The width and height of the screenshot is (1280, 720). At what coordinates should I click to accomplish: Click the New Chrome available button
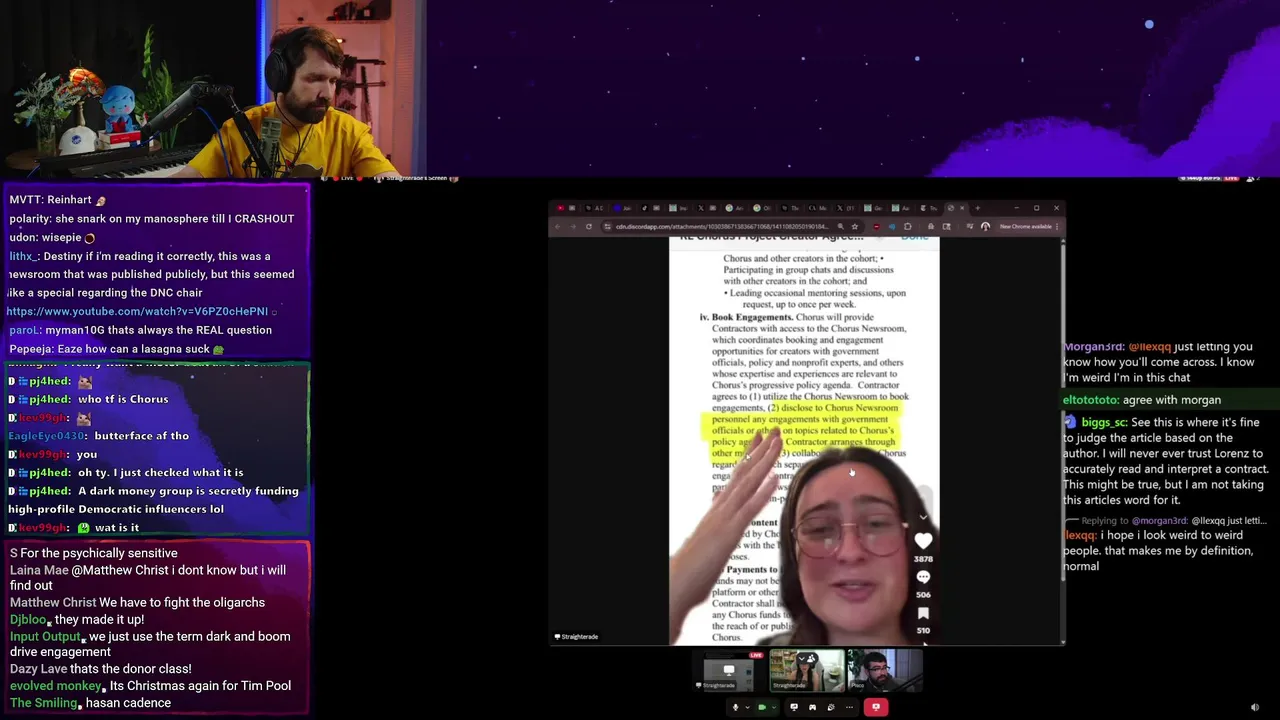[1028, 227]
